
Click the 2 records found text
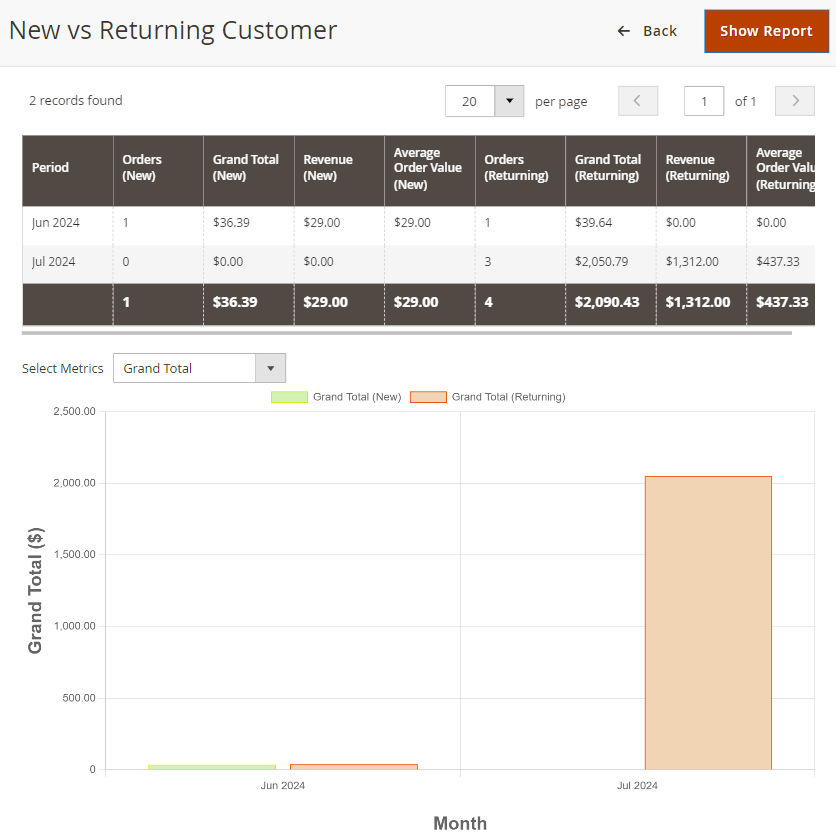click(75, 101)
